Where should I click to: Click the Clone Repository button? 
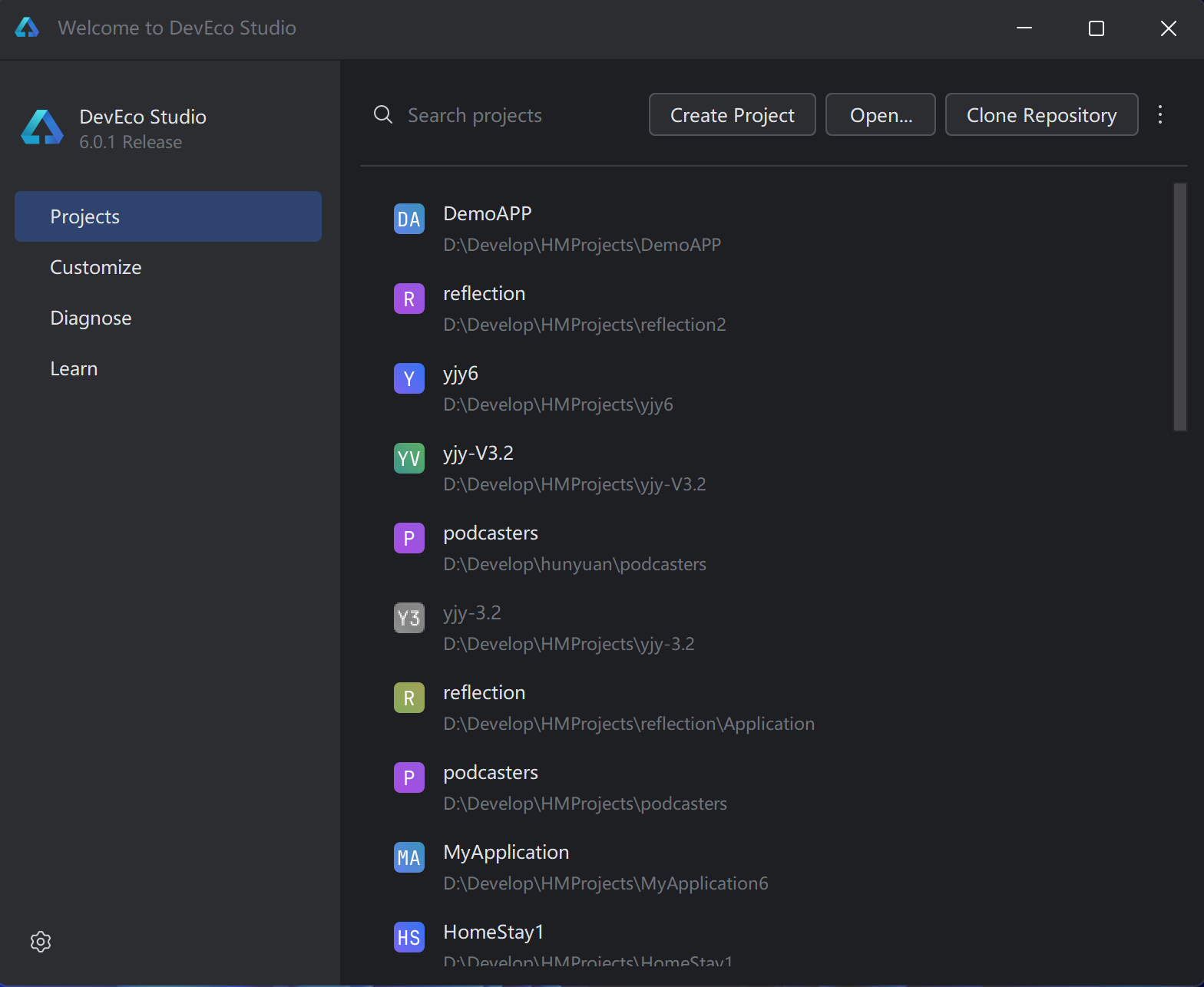pyautogui.click(x=1041, y=115)
